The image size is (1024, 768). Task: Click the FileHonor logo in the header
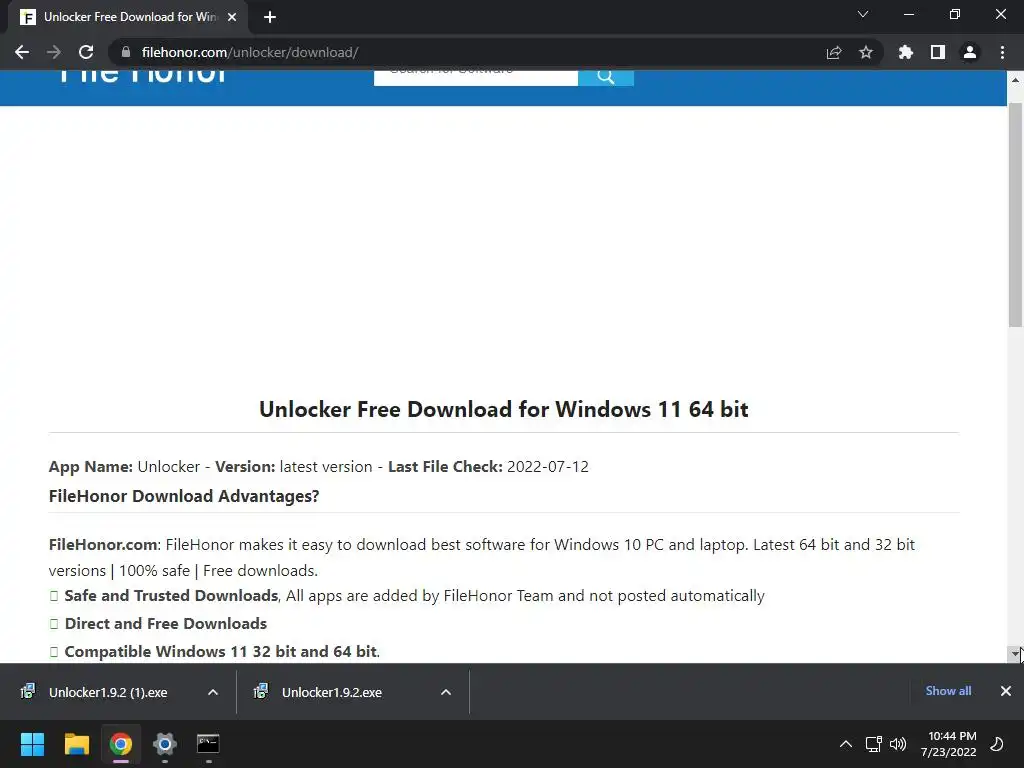click(142, 76)
